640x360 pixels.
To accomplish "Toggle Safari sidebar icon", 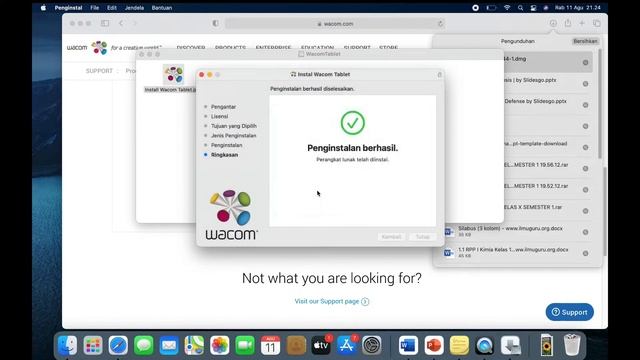I will click(x=105, y=23).
